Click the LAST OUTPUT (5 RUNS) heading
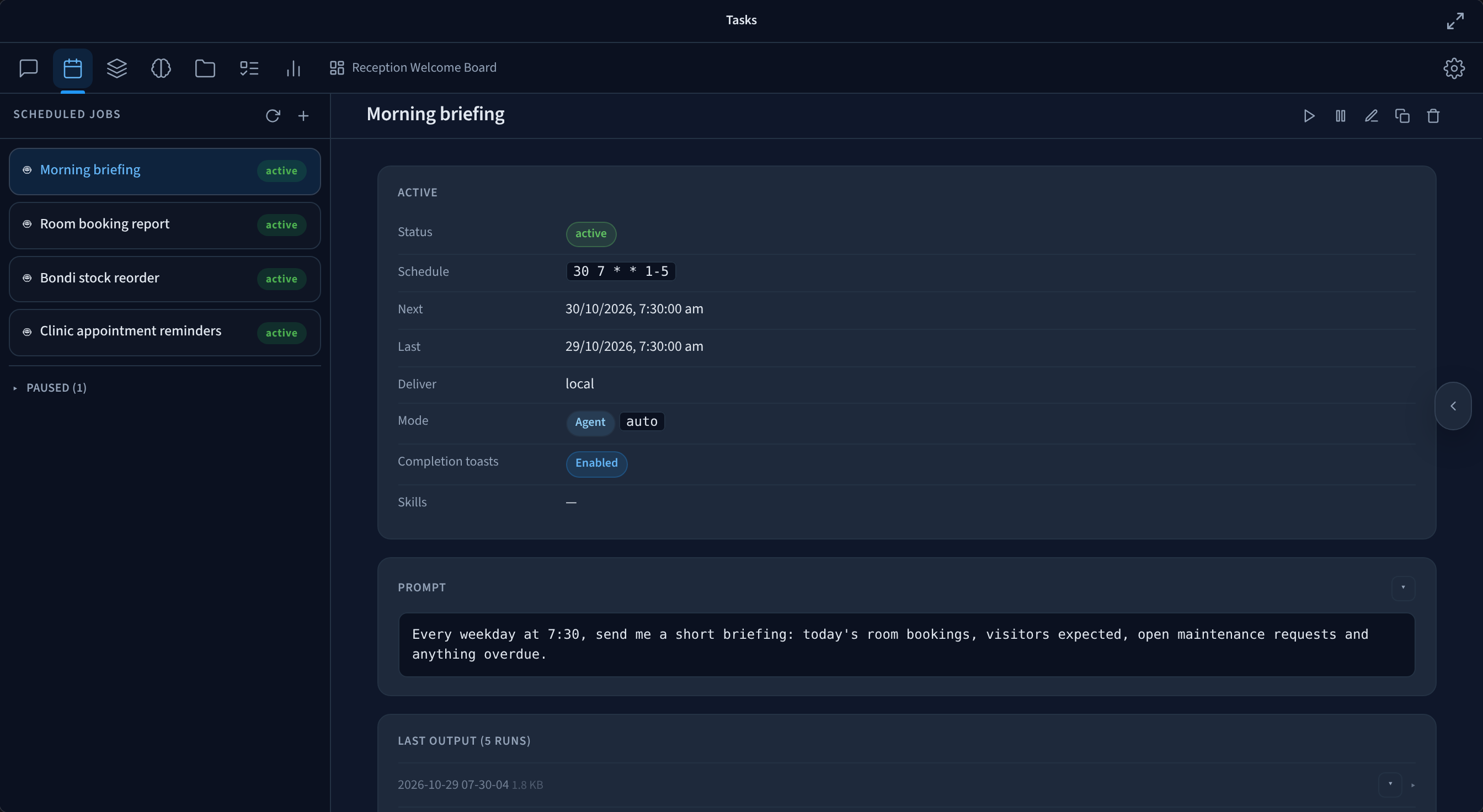 464,741
